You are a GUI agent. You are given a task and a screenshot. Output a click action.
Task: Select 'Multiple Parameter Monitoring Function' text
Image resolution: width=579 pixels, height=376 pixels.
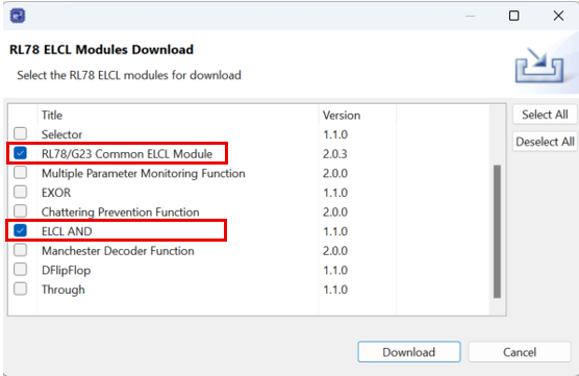pyautogui.click(x=143, y=173)
